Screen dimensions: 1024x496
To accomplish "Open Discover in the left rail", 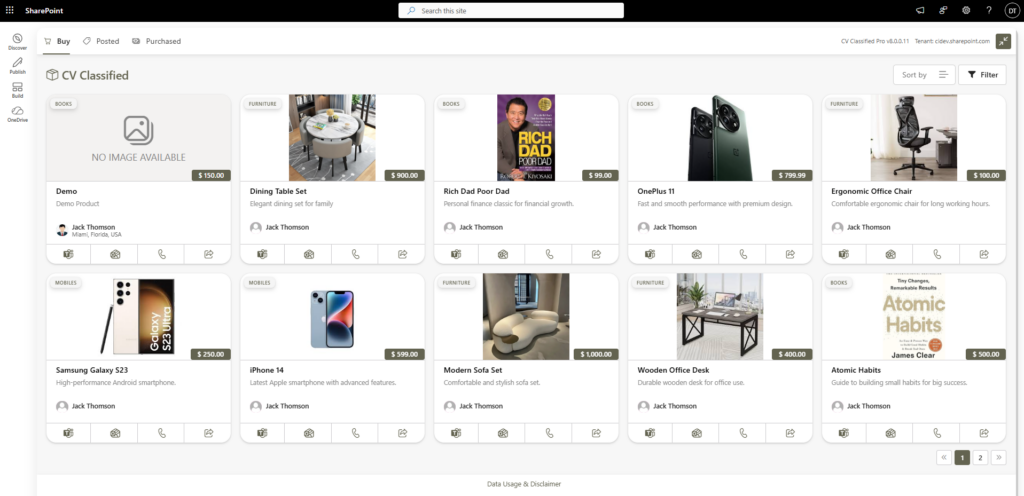I will click(x=18, y=42).
